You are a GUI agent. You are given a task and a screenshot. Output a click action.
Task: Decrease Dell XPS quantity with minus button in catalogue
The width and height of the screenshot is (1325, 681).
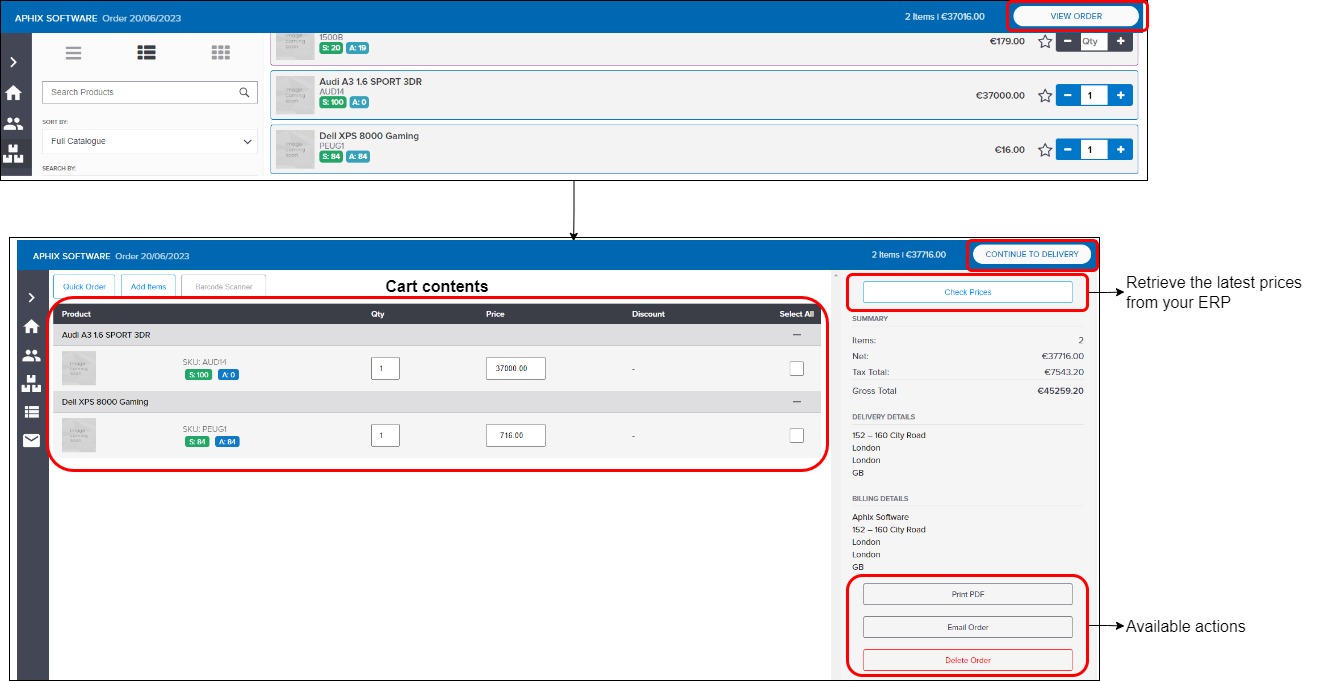(x=1067, y=150)
